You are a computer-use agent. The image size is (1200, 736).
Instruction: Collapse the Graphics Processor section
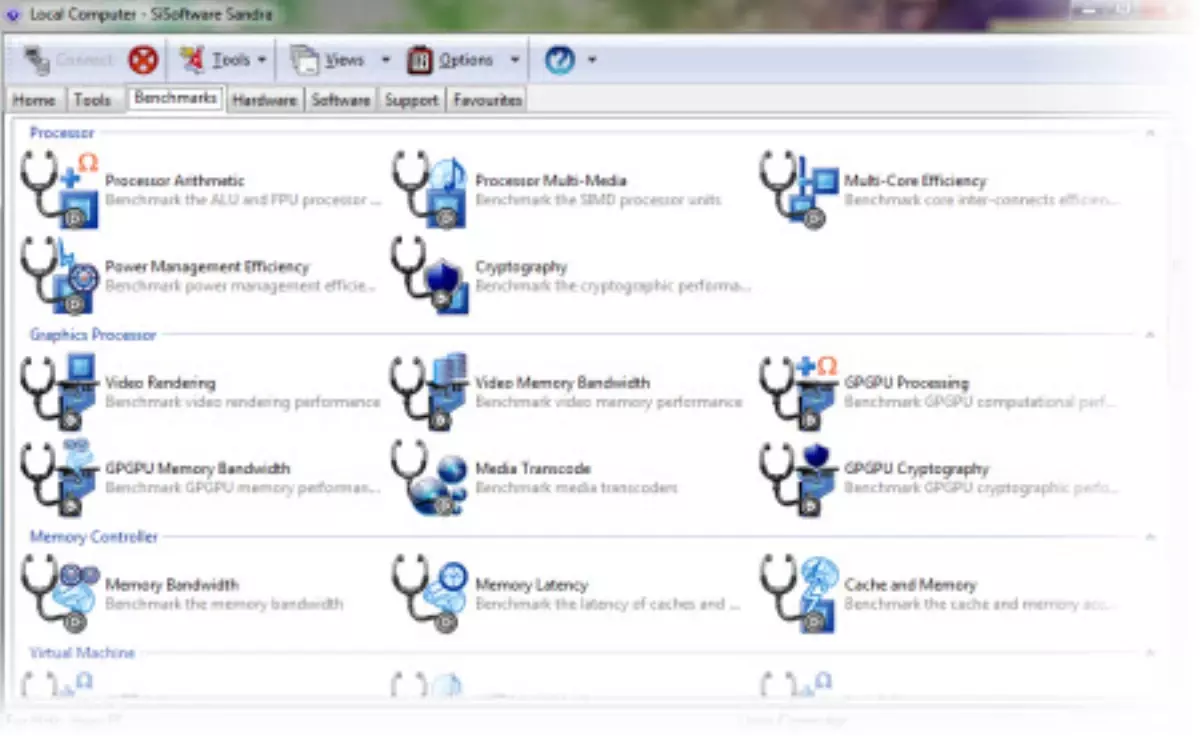pyautogui.click(x=1150, y=335)
